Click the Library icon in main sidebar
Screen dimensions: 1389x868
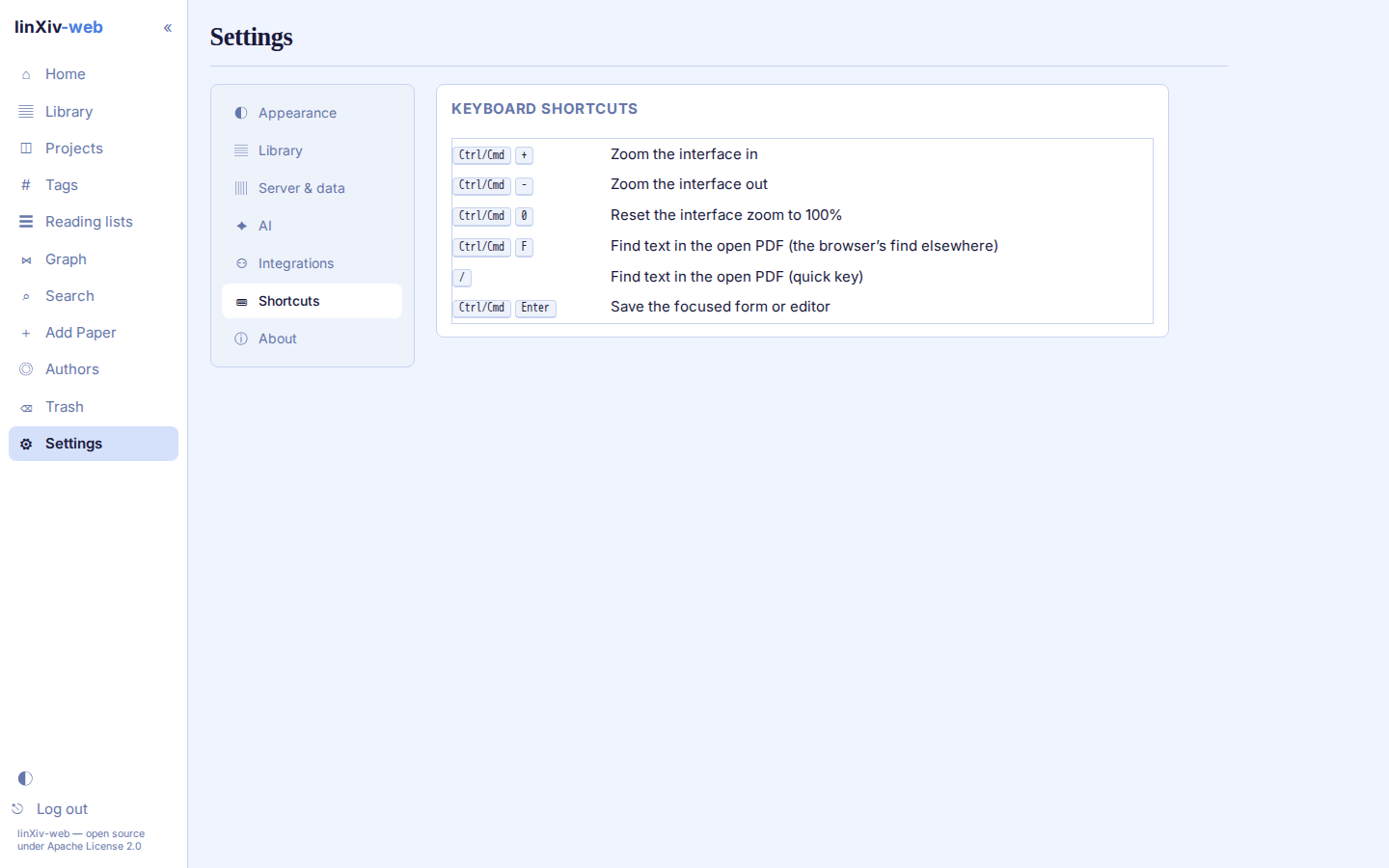click(26, 112)
